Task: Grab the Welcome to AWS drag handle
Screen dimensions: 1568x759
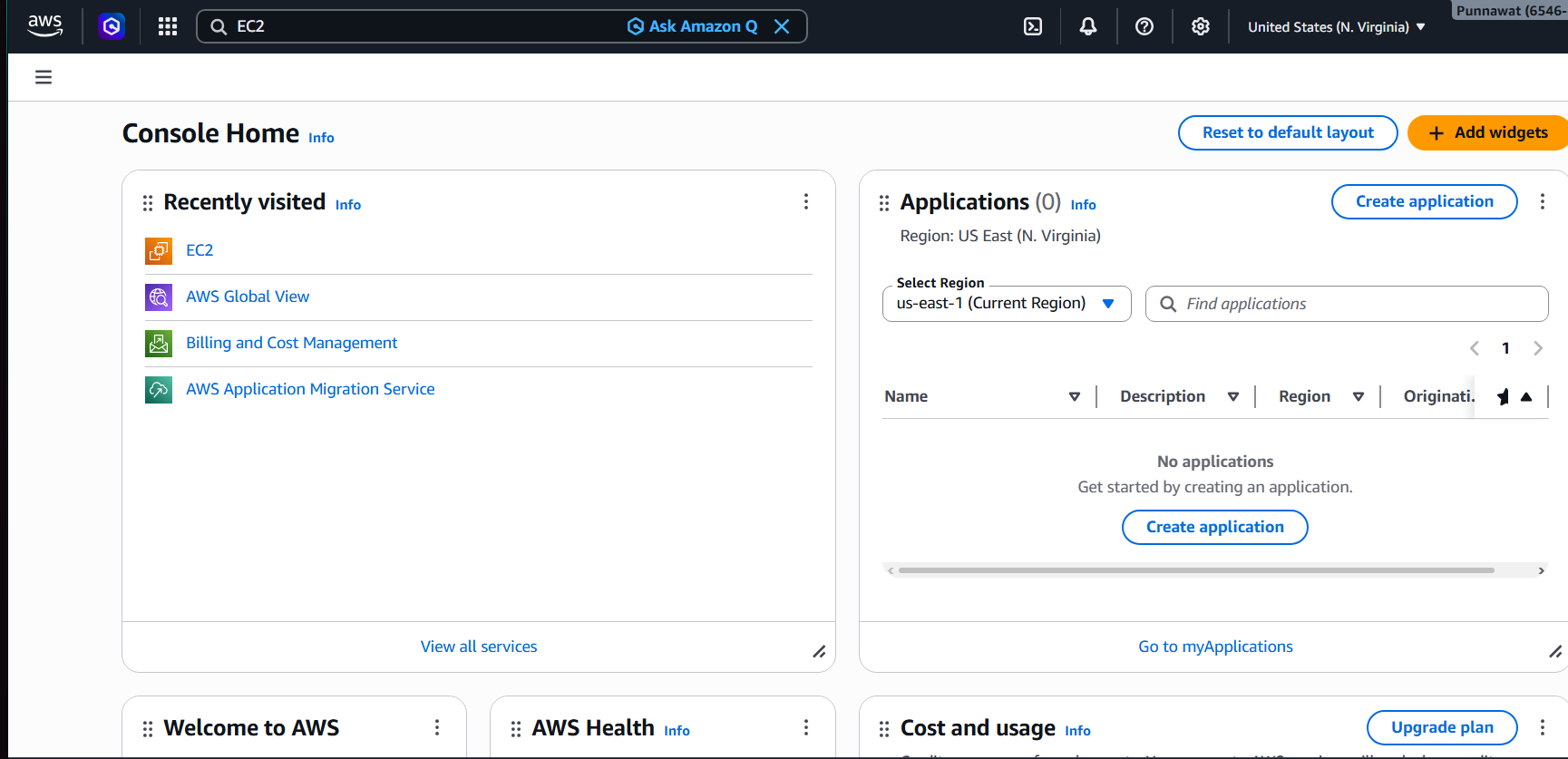Action: click(148, 729)
